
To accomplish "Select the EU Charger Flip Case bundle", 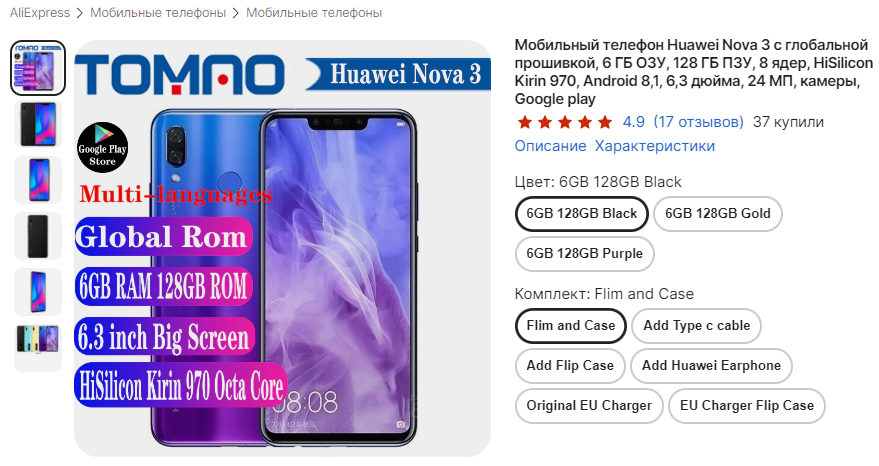I will tap(747, 405).
